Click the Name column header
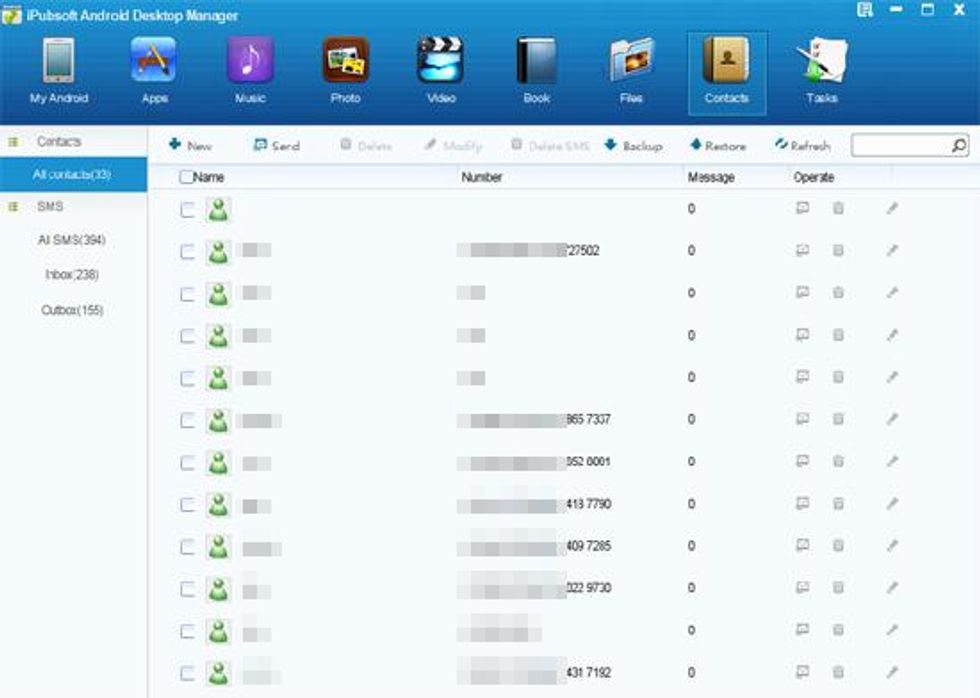The width and height of the screenshot is (980, 698). click(209, 177)
